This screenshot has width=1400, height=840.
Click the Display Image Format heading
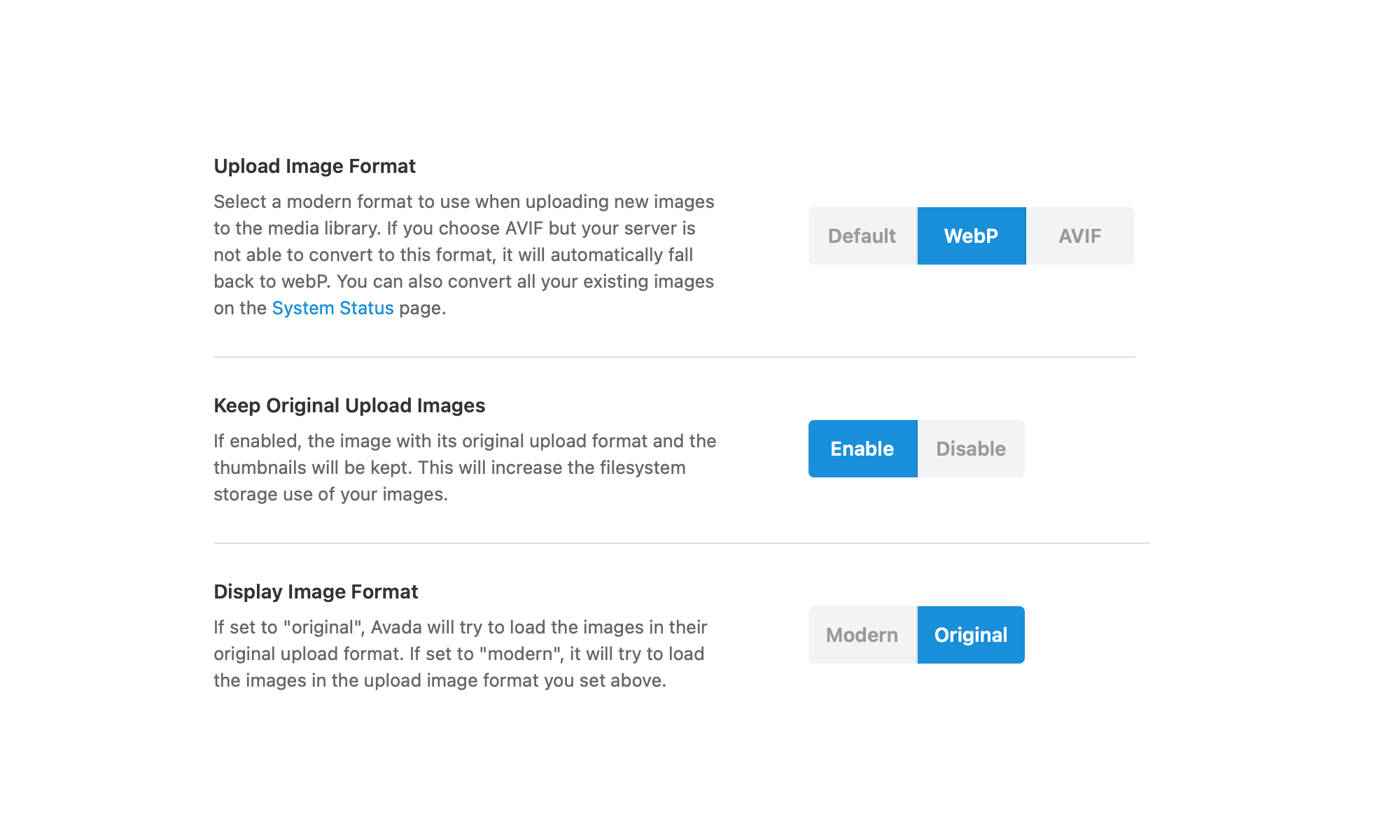coord(316,591)
